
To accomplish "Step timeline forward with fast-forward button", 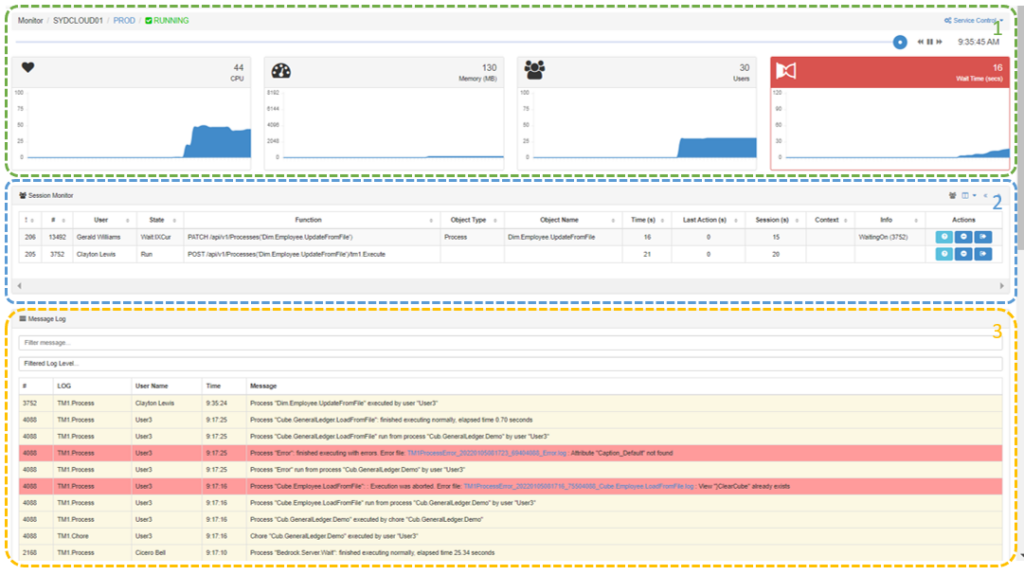I will pos(940,42).
